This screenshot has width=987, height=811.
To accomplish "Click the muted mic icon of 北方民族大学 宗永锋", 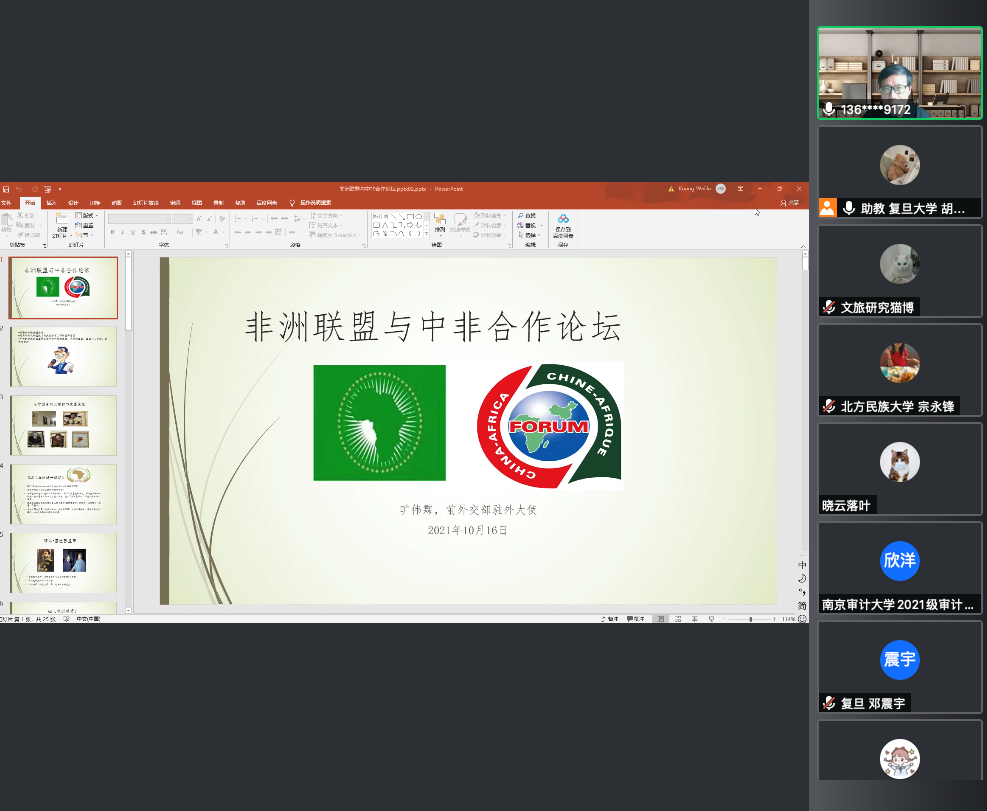I will [829, 406].
